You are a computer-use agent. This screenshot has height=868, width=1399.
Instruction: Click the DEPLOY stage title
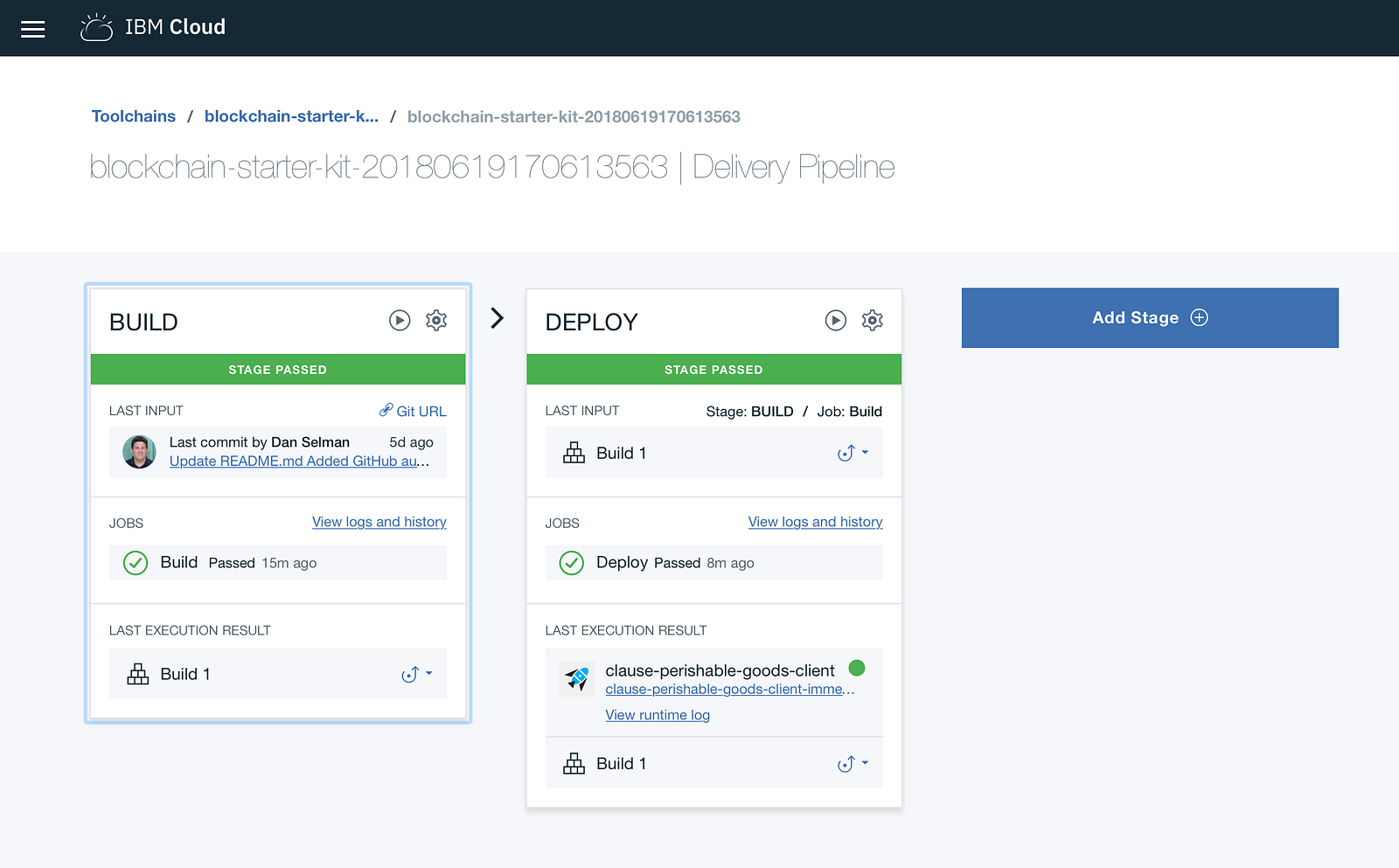[x=592, y=323]
